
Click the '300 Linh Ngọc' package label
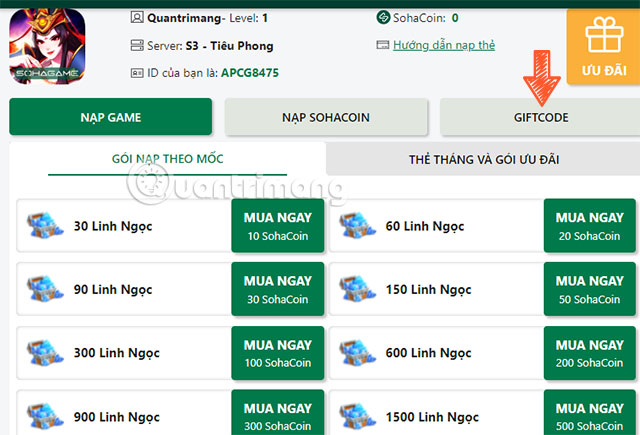pos(117,353)
